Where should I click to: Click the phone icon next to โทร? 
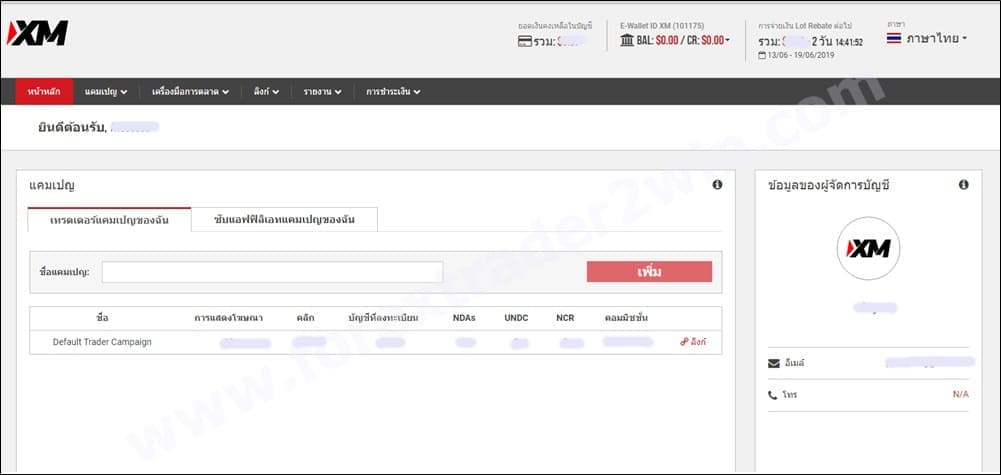(x=773, y=395)
